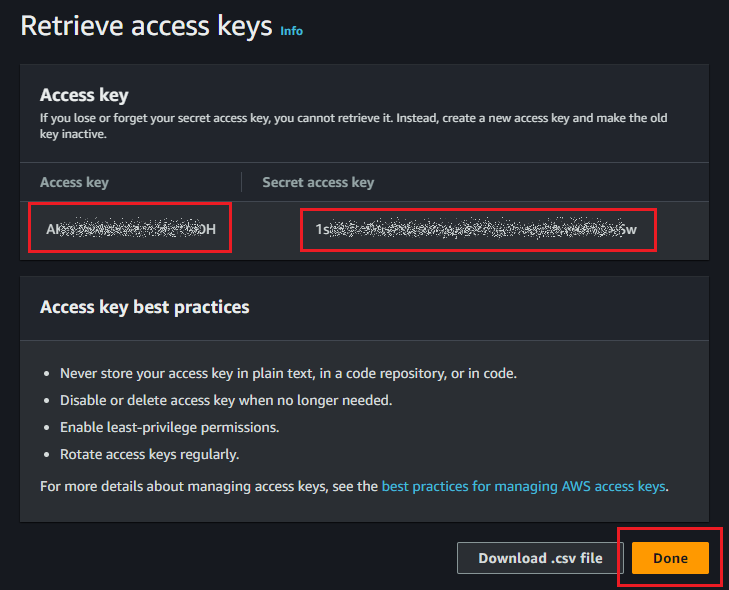The image size is (729, 590).
Task: Open best practices for managing AWS access keys
Action: 523,487
